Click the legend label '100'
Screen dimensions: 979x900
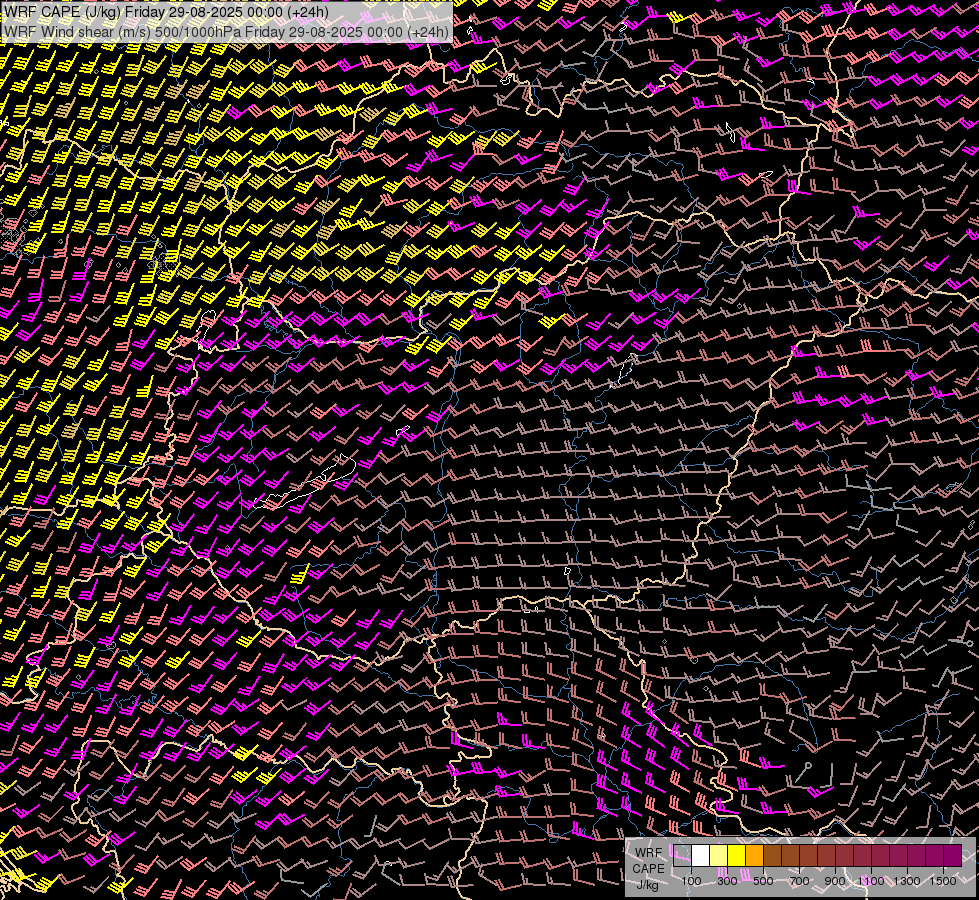tap(691, 881)
